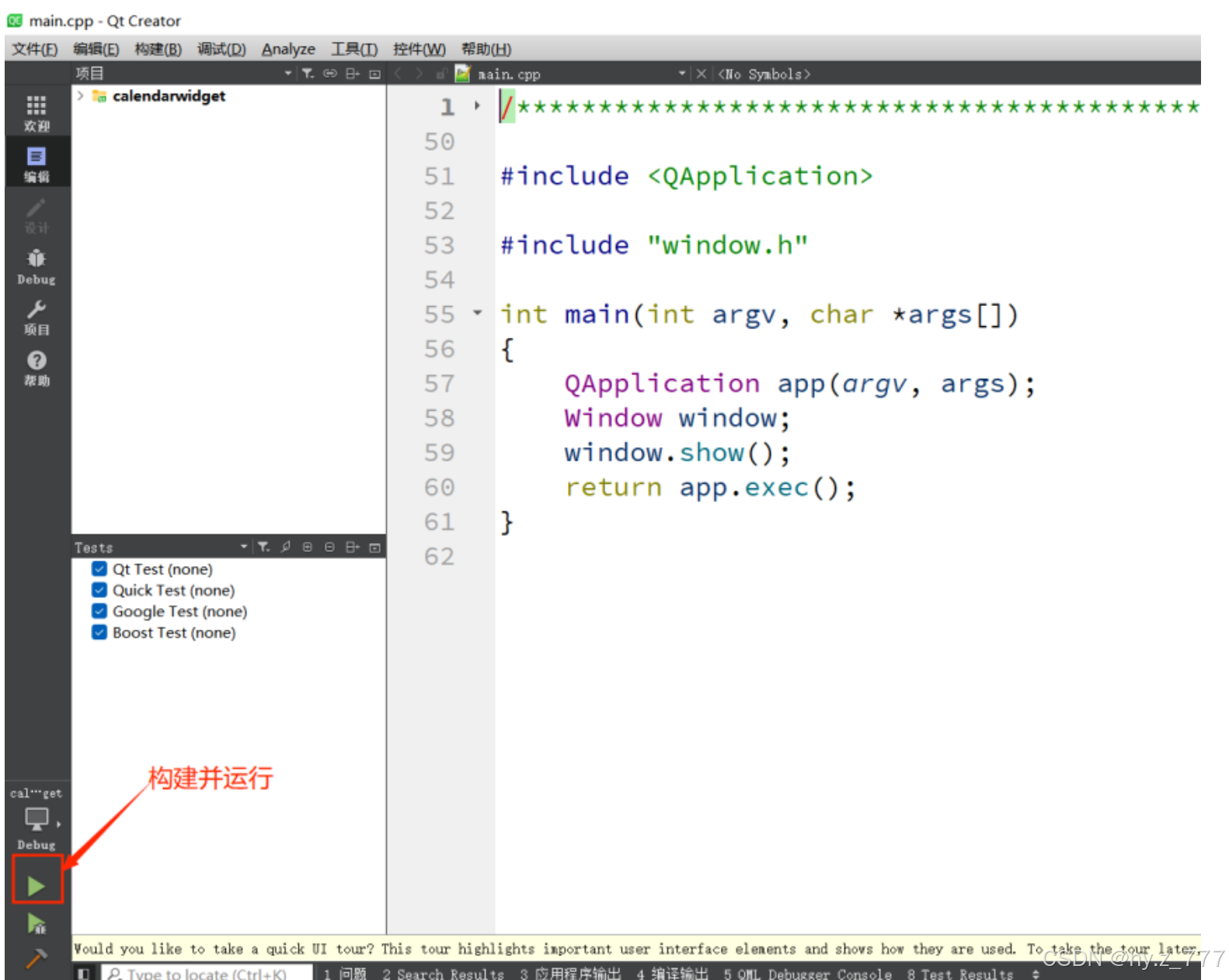Uncheck Boost Test (none)
The image size is (1229, 980).
(x=99, y=632)
